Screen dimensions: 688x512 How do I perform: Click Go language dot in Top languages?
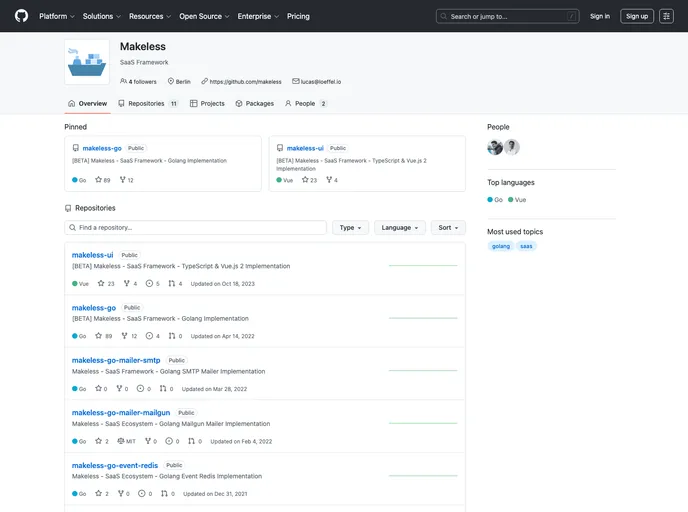coord(490,200)
